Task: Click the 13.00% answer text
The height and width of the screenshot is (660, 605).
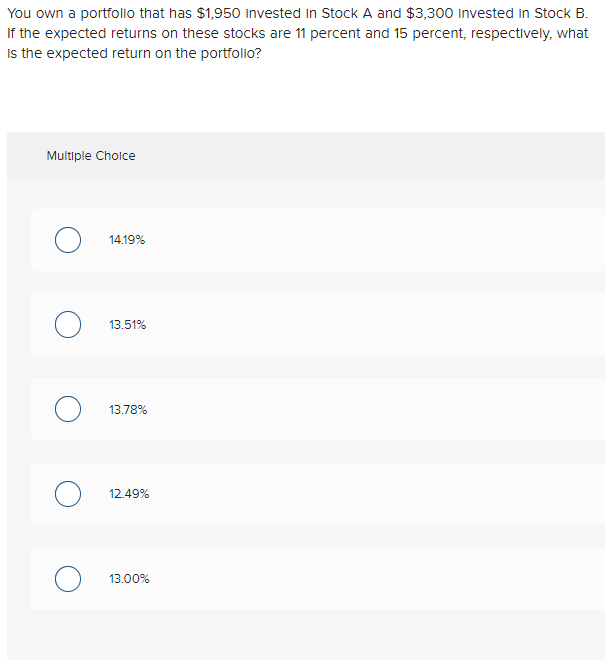Action: (128, 579)
